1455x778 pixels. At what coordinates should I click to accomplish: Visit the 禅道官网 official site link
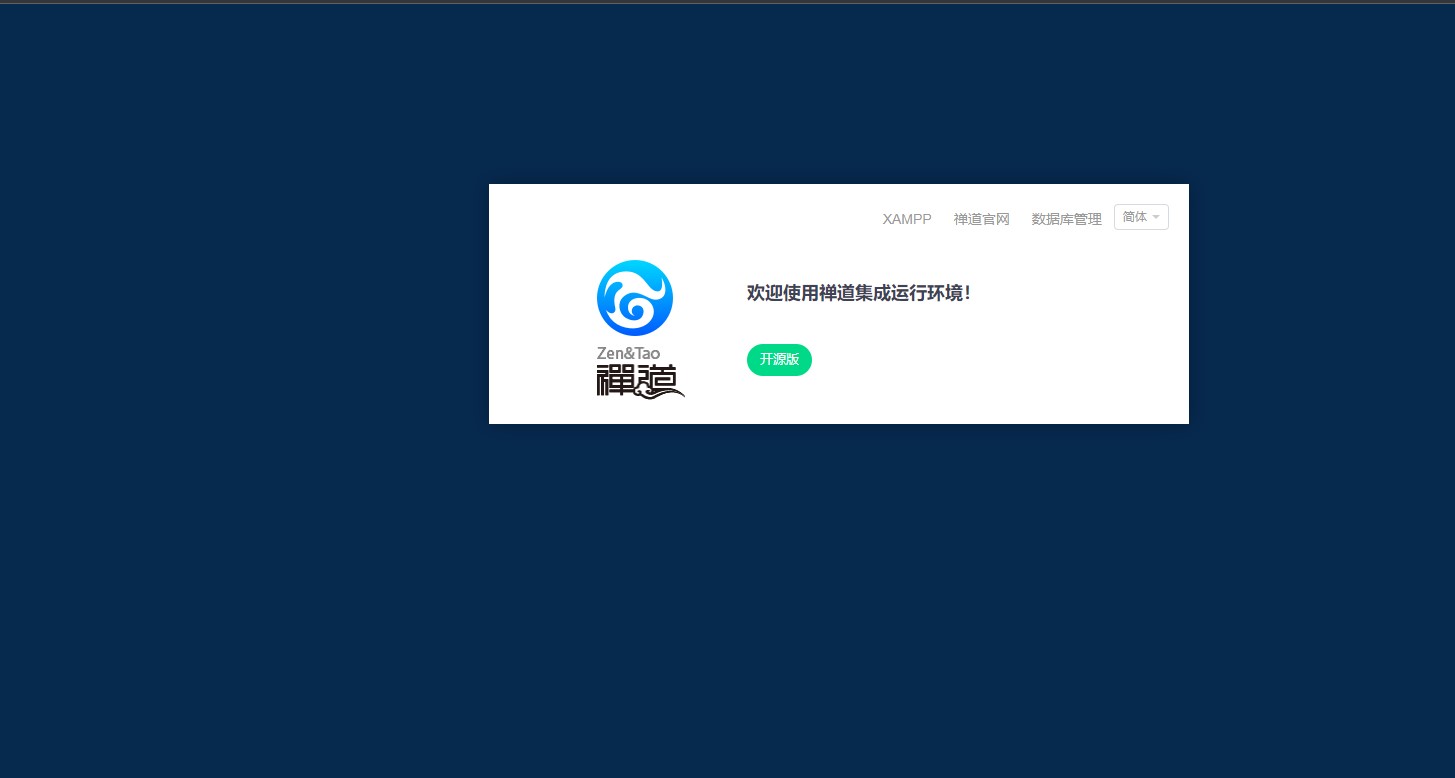981,219
